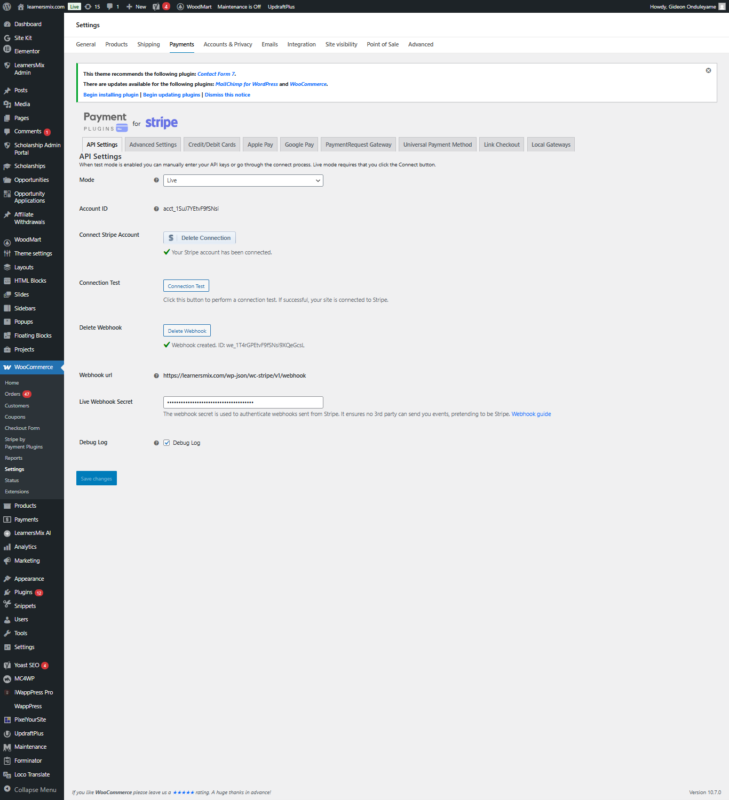Image resolution: width=729 pixels, height=800 pixels.
Task: Focus the Live Webhook Secret field
Action: click(x=243, y=403)
